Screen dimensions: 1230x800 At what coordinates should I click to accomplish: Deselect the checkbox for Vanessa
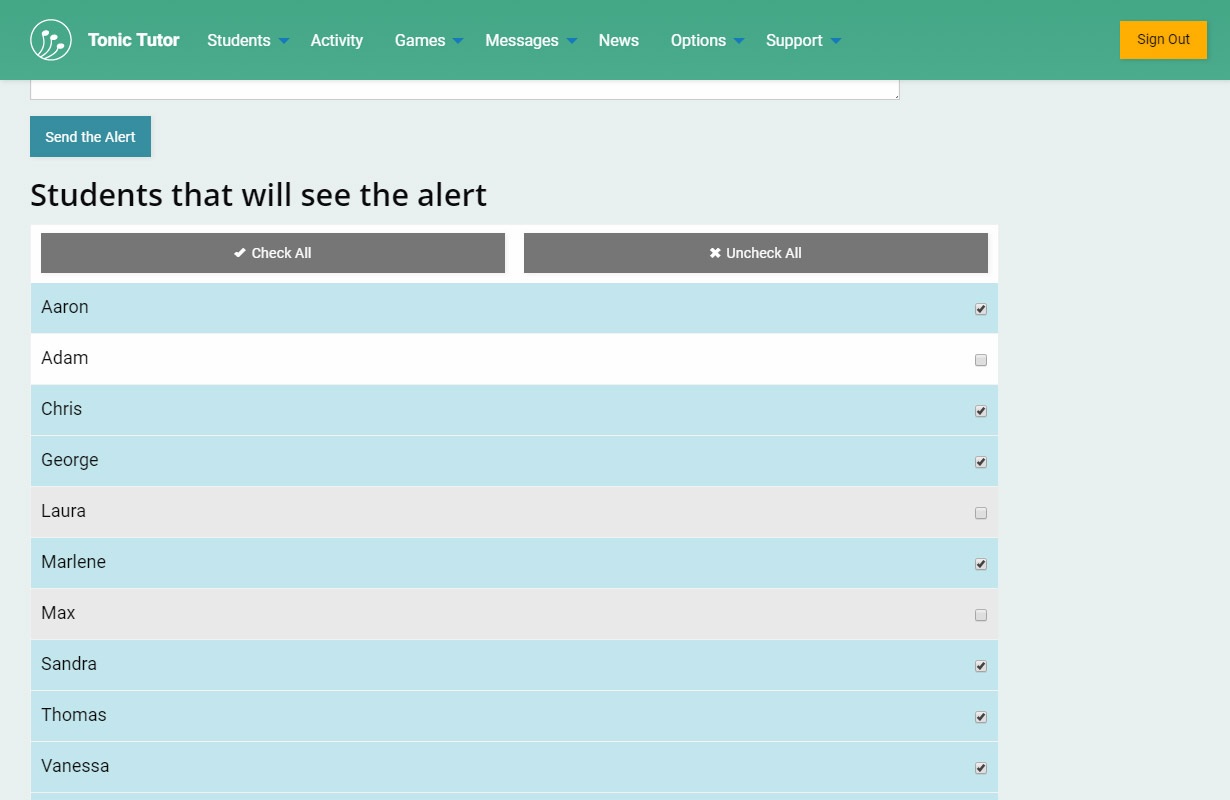tap(981, 768)
